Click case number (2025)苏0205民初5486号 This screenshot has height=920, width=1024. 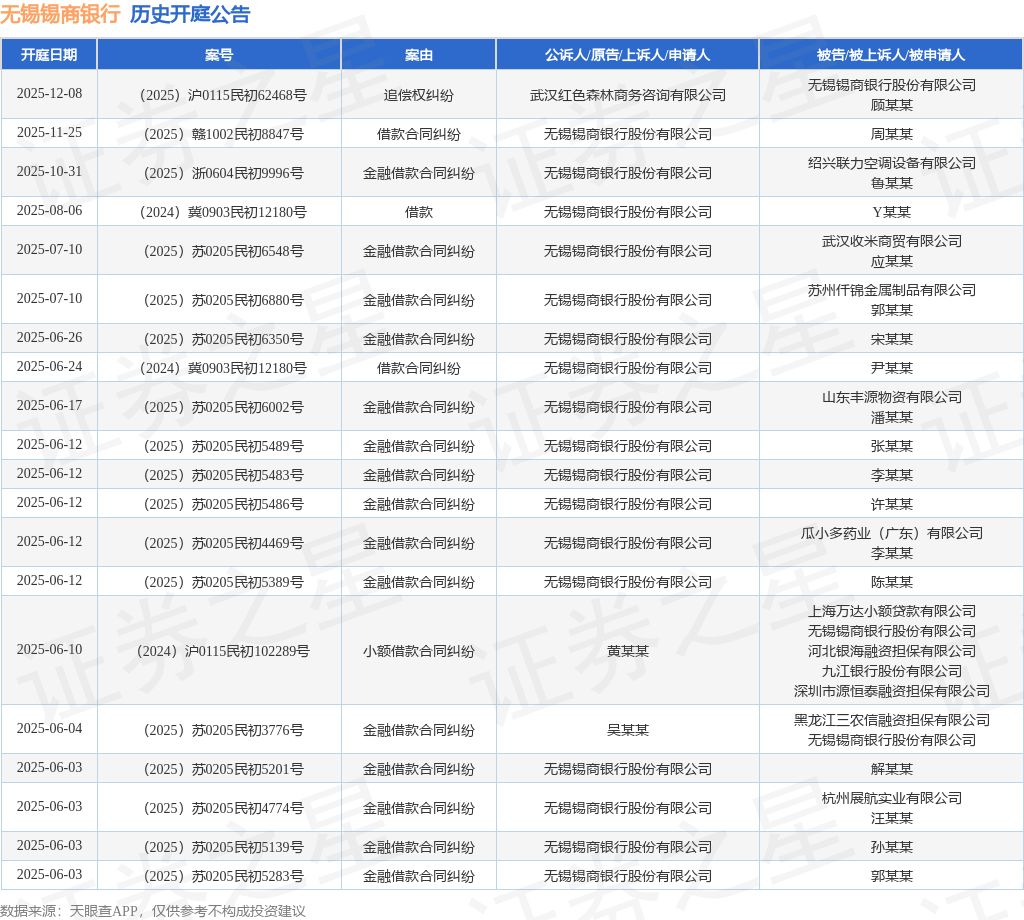tap(223, 504)
